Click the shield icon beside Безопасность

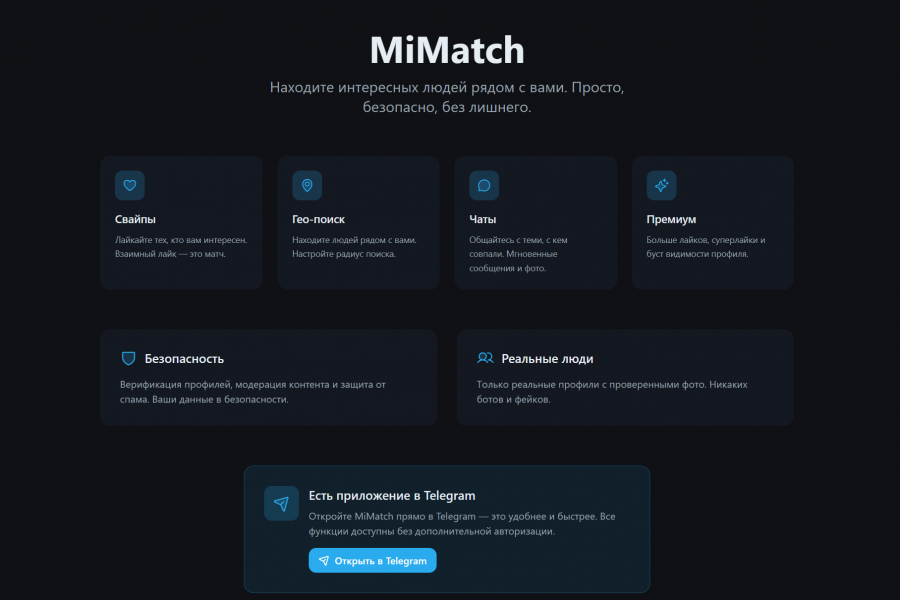coord(128,358)
